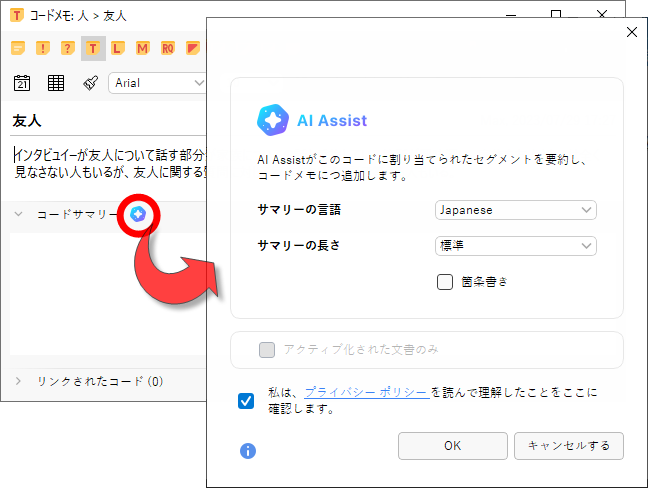Select the L memo type icon
Viewport: 648px width, 488px height.
[x=118, y=48]
